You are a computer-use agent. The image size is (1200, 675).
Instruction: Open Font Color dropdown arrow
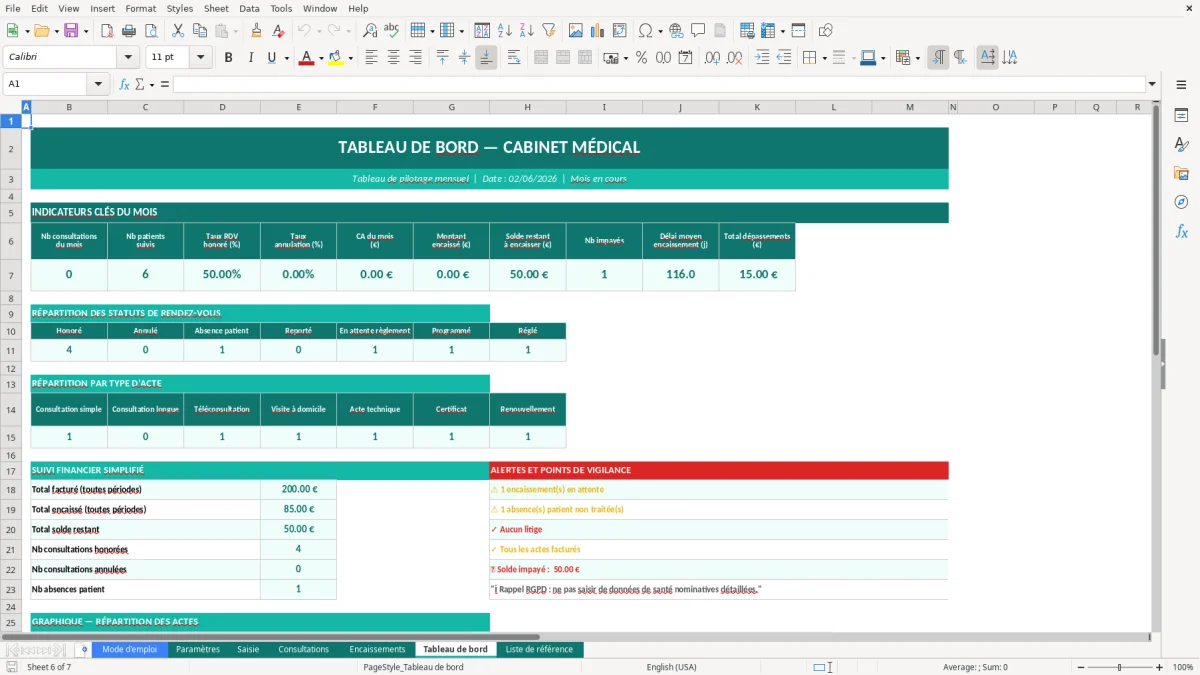320,58
